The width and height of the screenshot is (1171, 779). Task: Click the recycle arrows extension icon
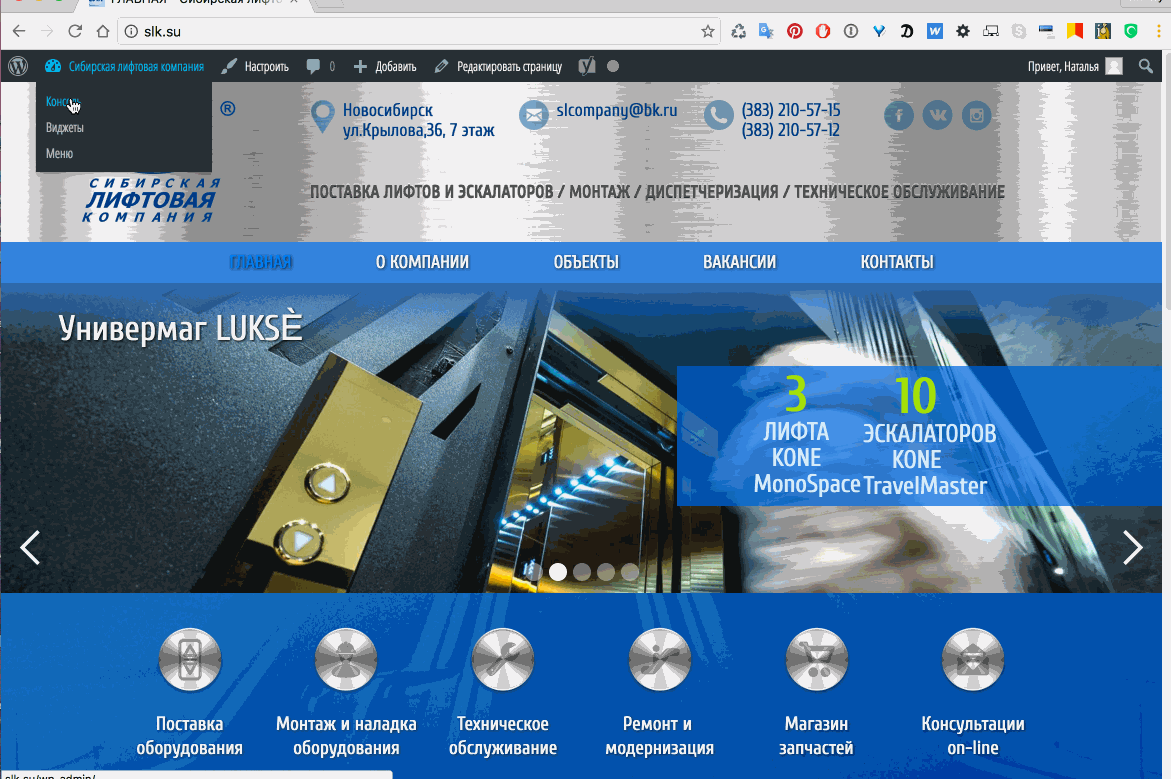pos(738,31)
